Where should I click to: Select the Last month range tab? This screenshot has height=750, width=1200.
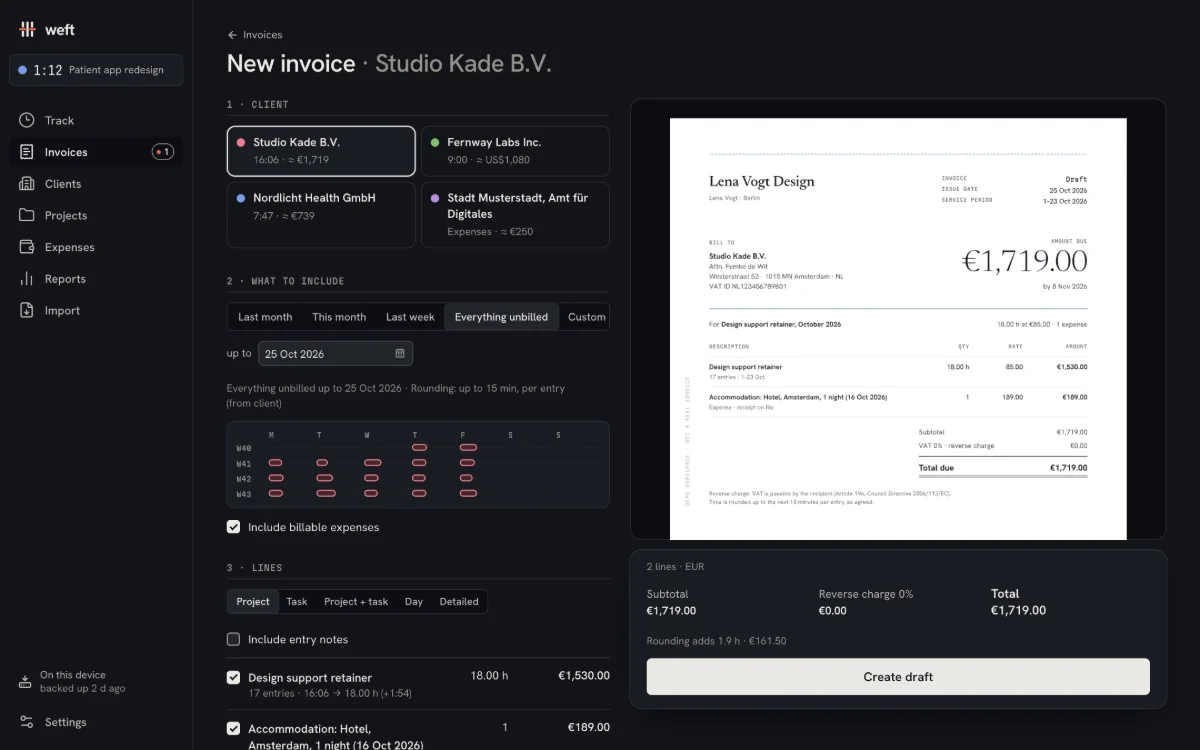coord(265,317)
